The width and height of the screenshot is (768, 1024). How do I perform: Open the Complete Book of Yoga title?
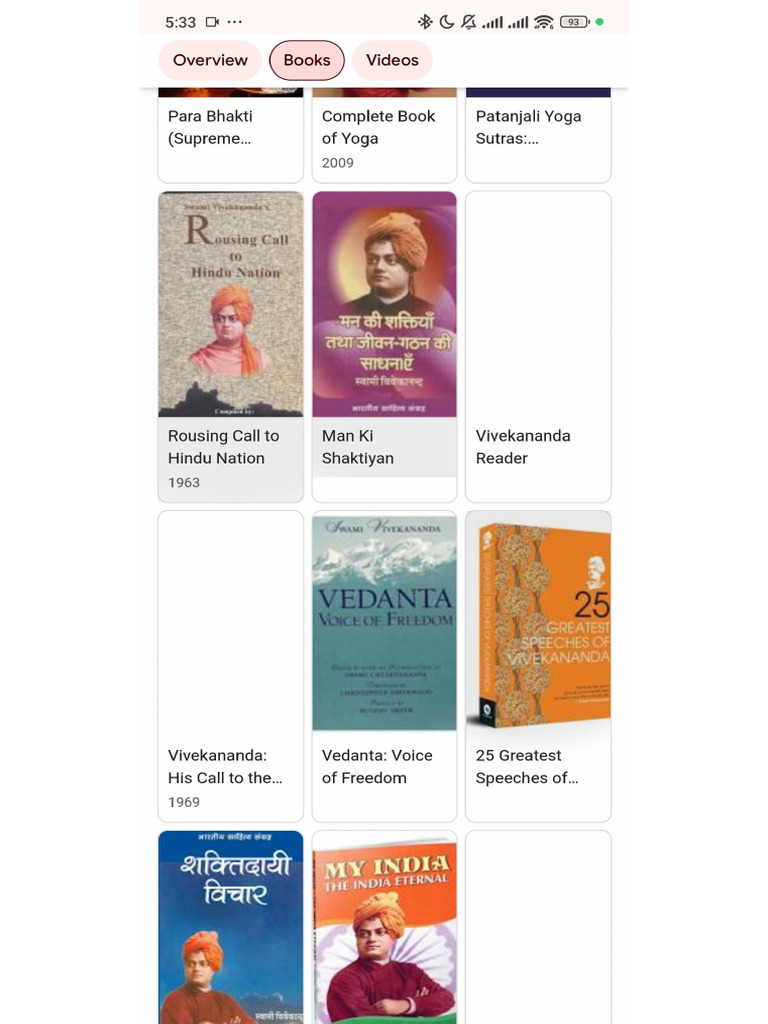379,127
